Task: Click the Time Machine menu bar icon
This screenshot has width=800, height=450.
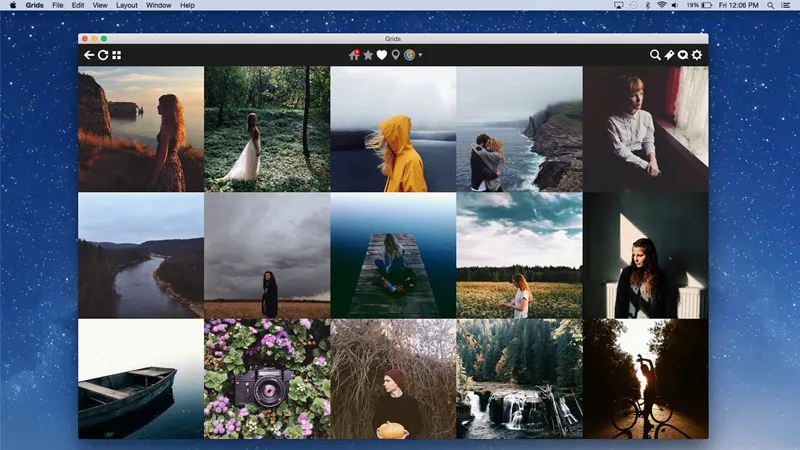Action: tap(633, 5)
